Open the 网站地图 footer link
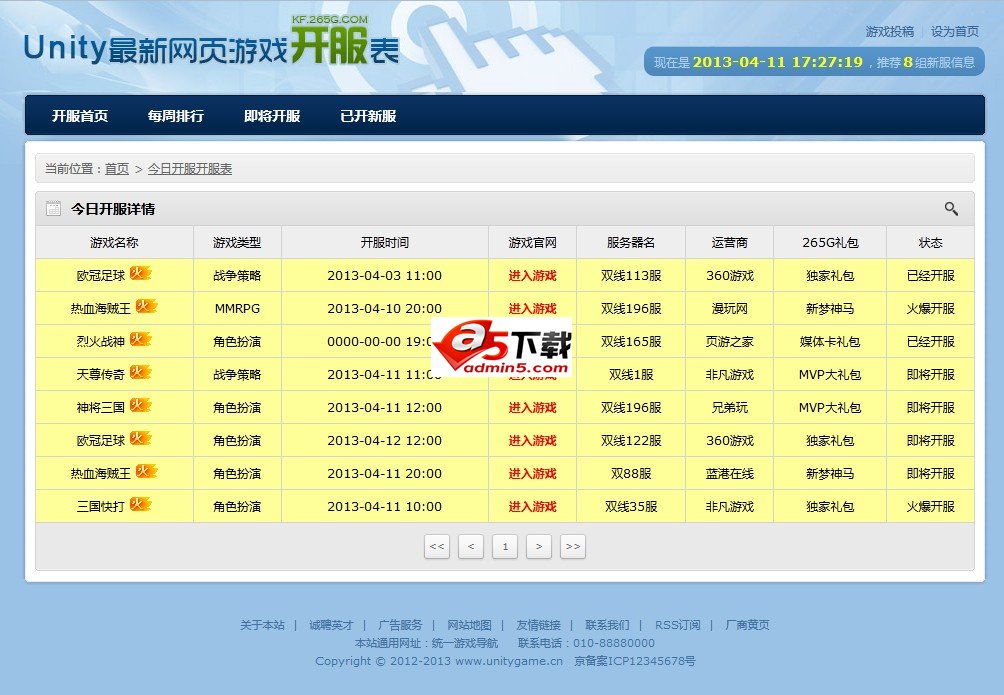Image resolution: width=1004 pixels, height=695 pixels. click(x=469, y=625)
